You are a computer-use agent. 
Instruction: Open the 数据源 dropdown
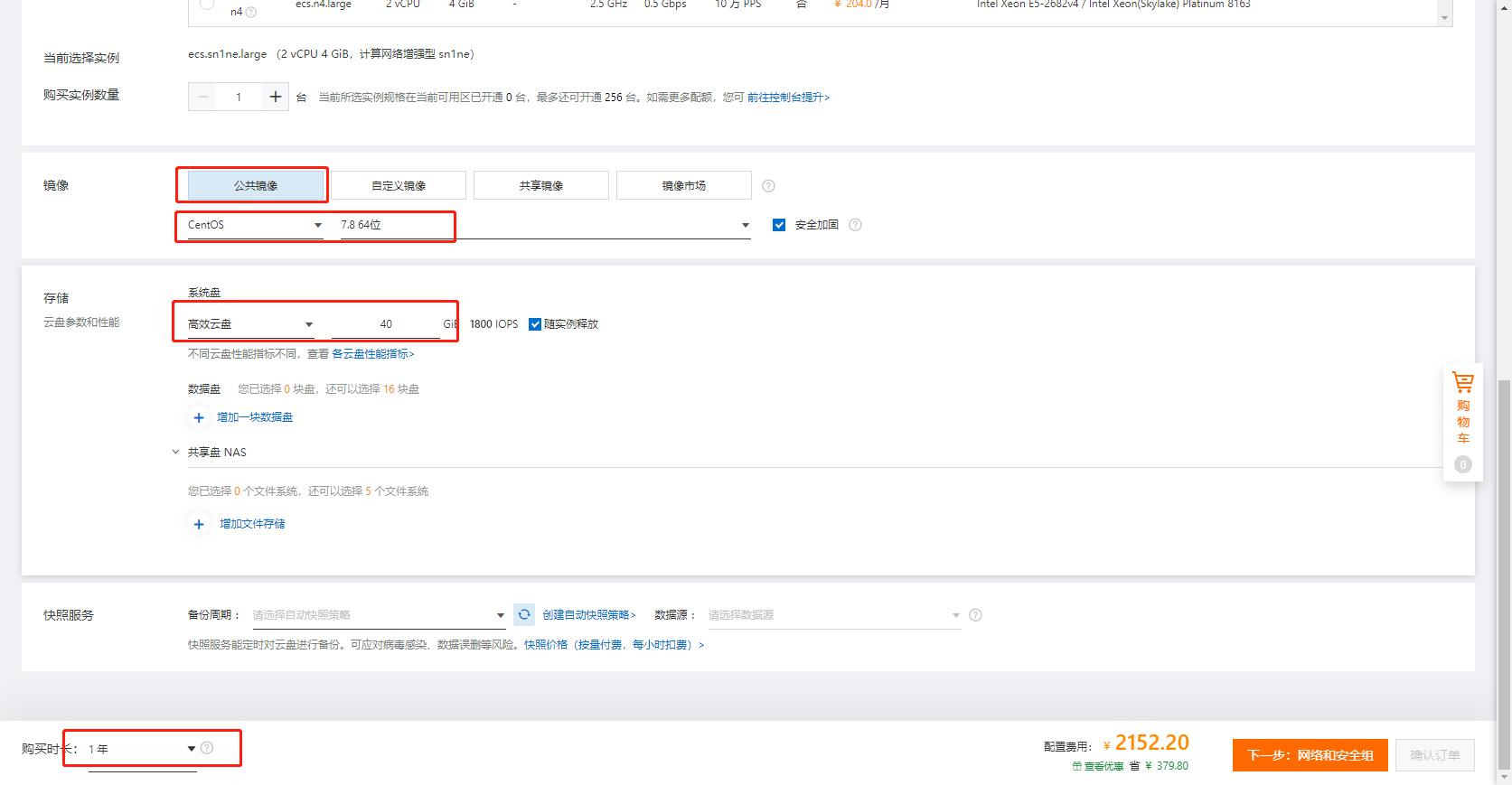coord(833,615)
